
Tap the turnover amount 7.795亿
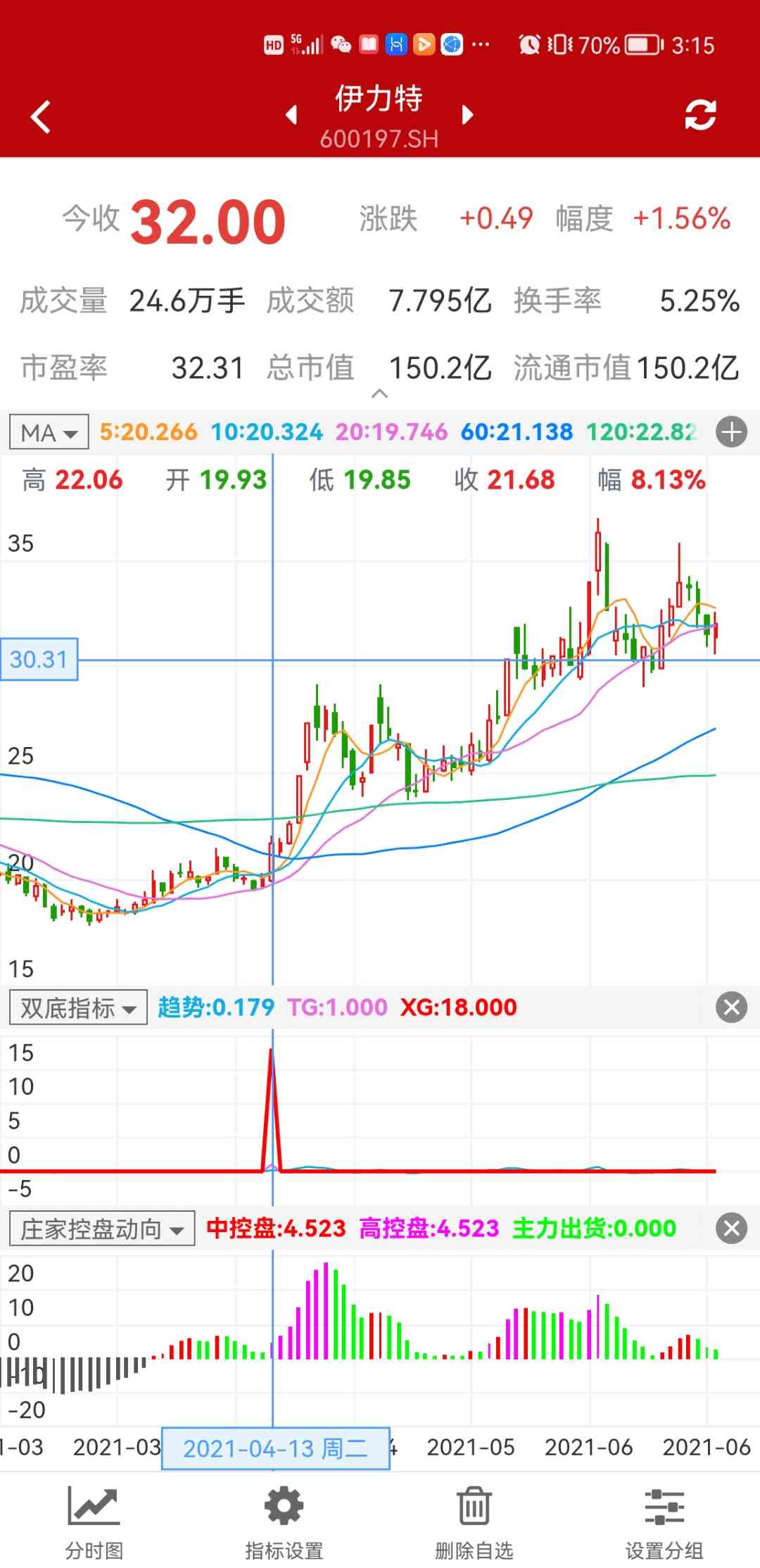pyautogui.click(x=440, y=301)
